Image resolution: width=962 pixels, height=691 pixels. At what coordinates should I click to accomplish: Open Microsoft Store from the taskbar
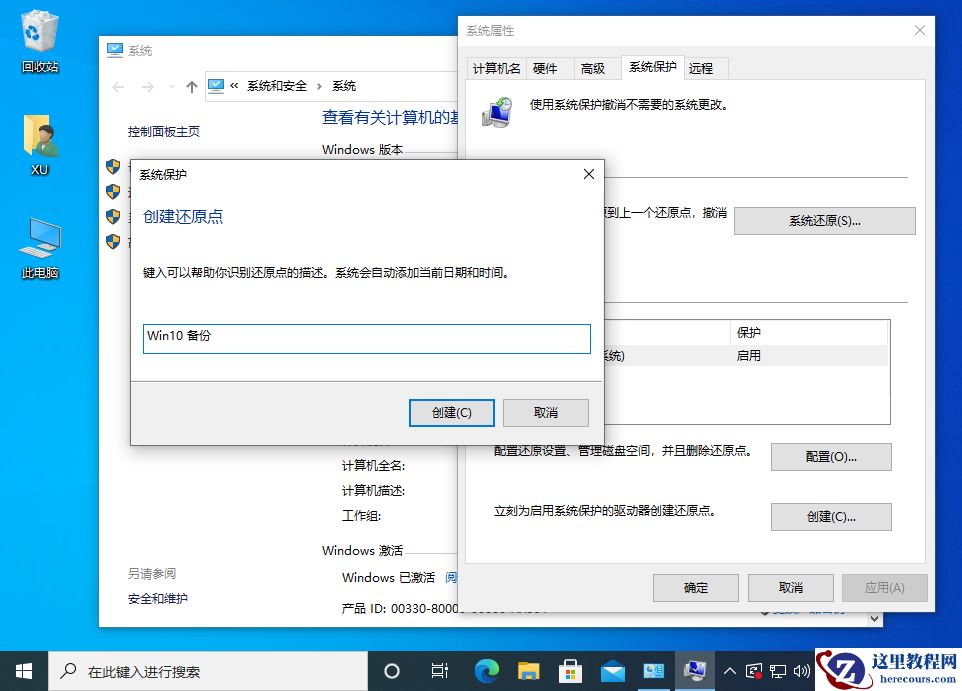tap(570, 671)
